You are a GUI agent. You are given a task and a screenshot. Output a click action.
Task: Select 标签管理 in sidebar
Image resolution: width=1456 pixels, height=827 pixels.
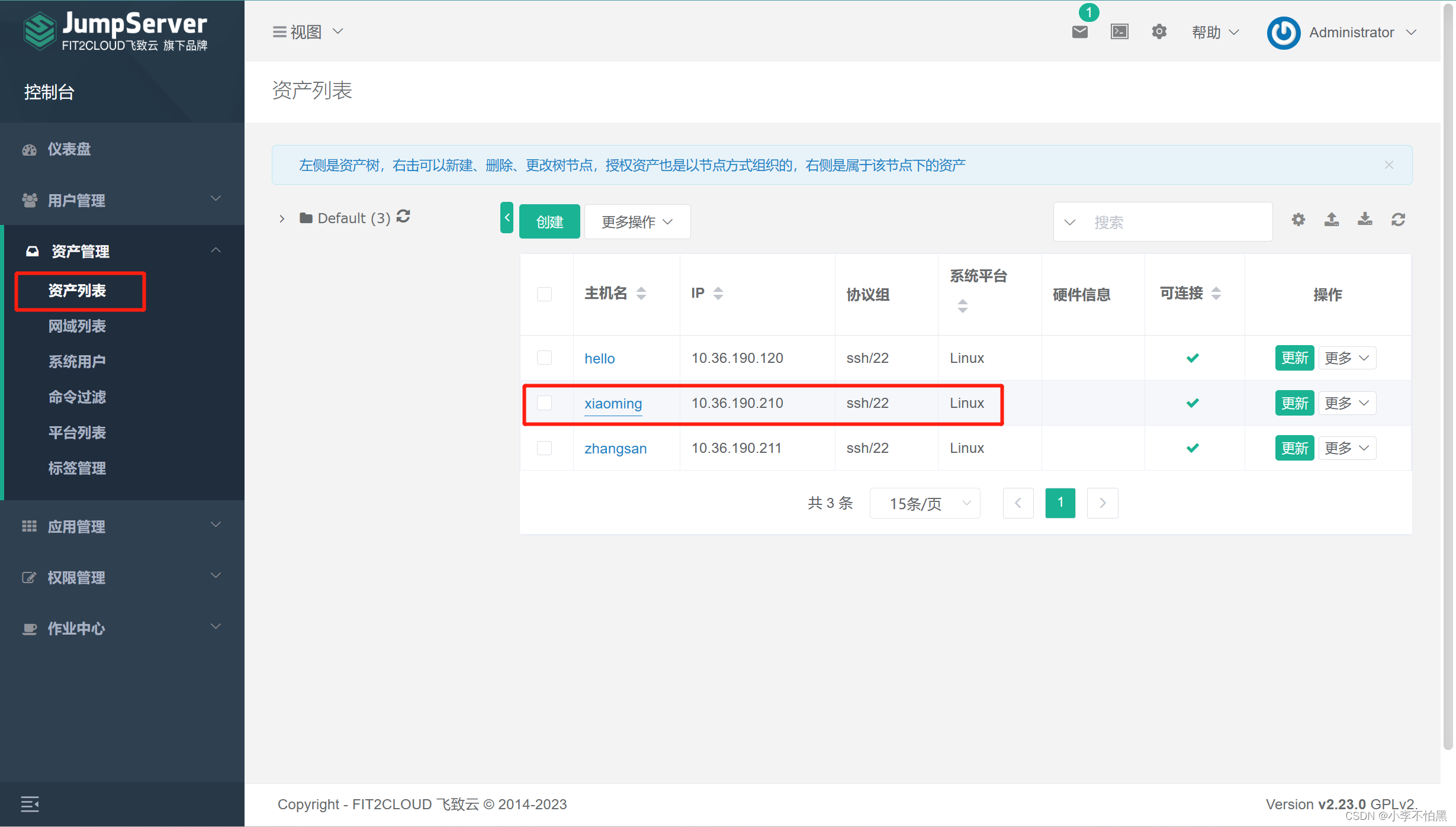click(x=77, y=468)
